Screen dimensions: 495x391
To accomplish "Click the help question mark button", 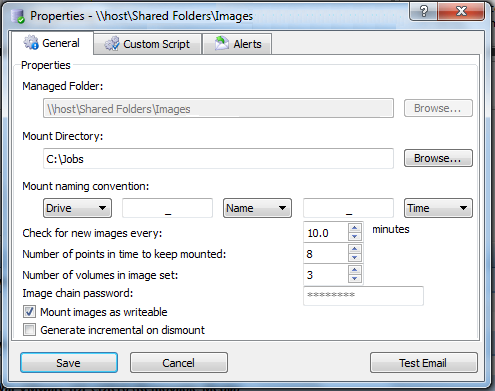I will click(423, 12).
